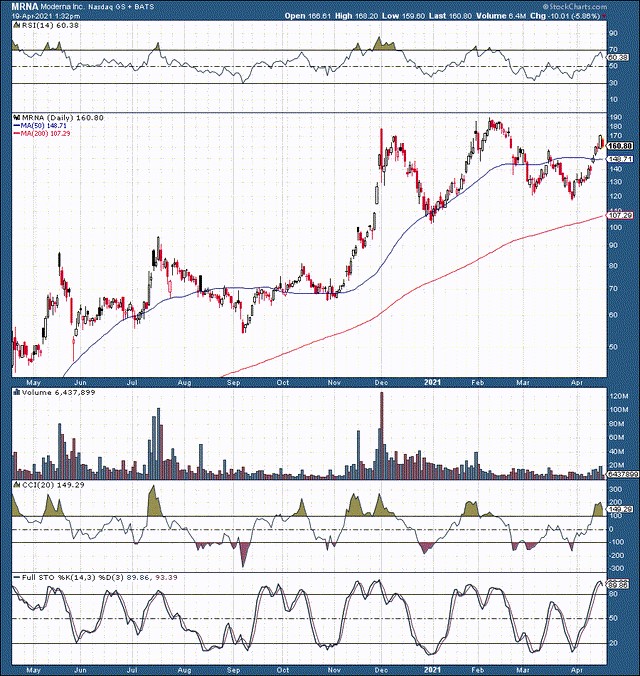Click the Chg -10.01 (-5.88%) value
Image resolution: width=640 pixels, height=676 pixels.
pyautogui.click(x=565, y=16)
